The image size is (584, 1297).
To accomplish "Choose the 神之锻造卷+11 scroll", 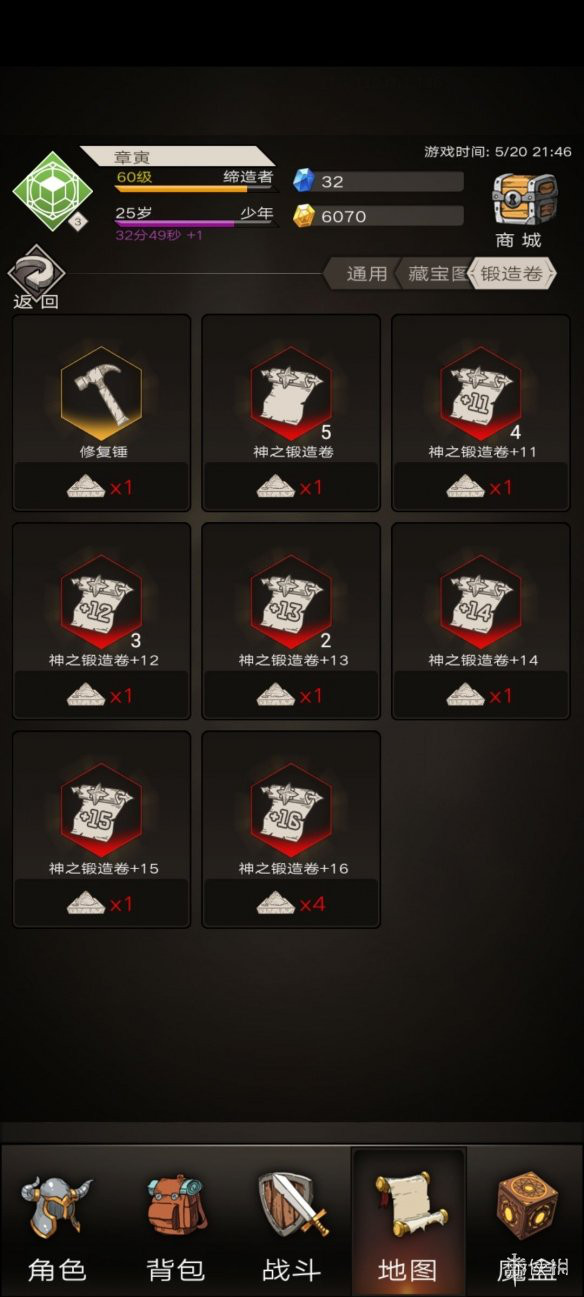I will pos(481,393).
